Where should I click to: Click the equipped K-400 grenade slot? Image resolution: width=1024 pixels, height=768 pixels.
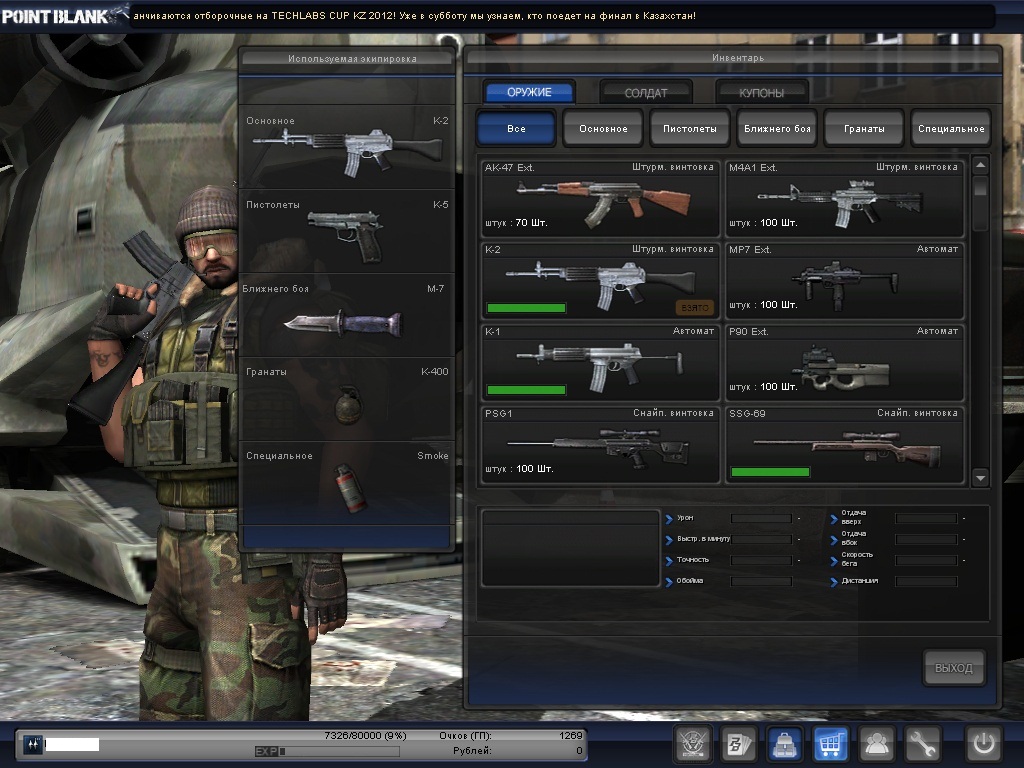pyautogui.click(x=347, y=398)
